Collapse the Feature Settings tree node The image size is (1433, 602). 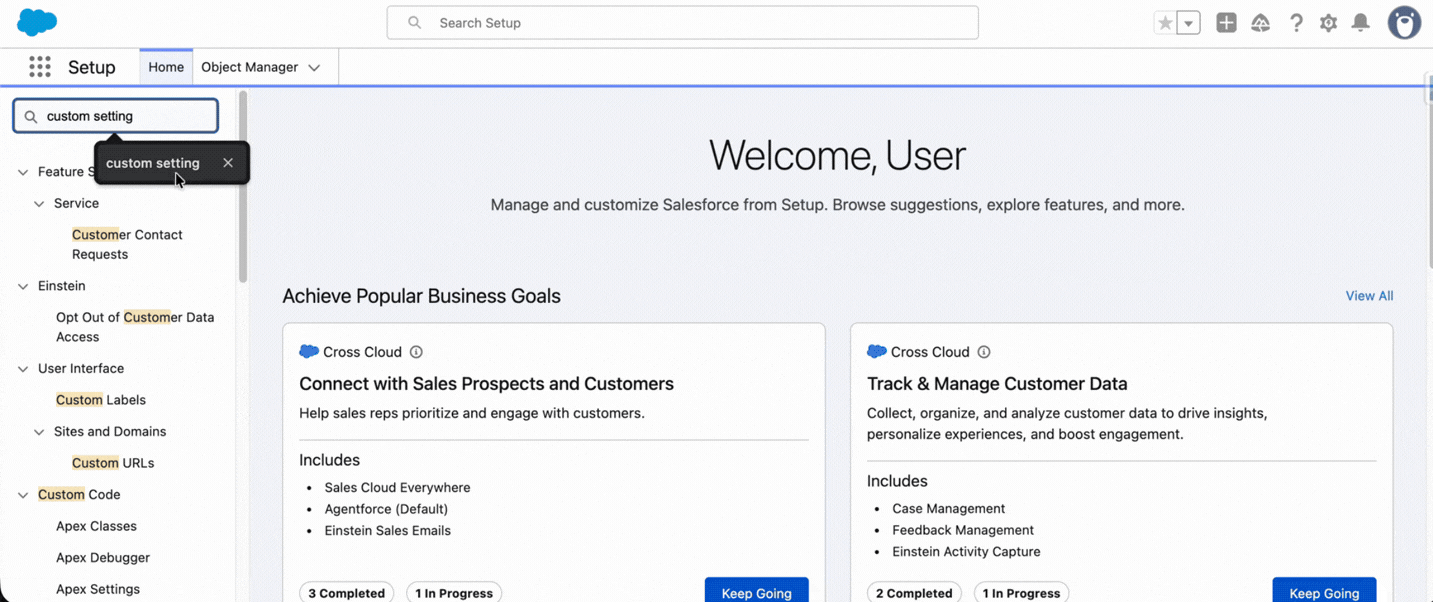(23, 172)
